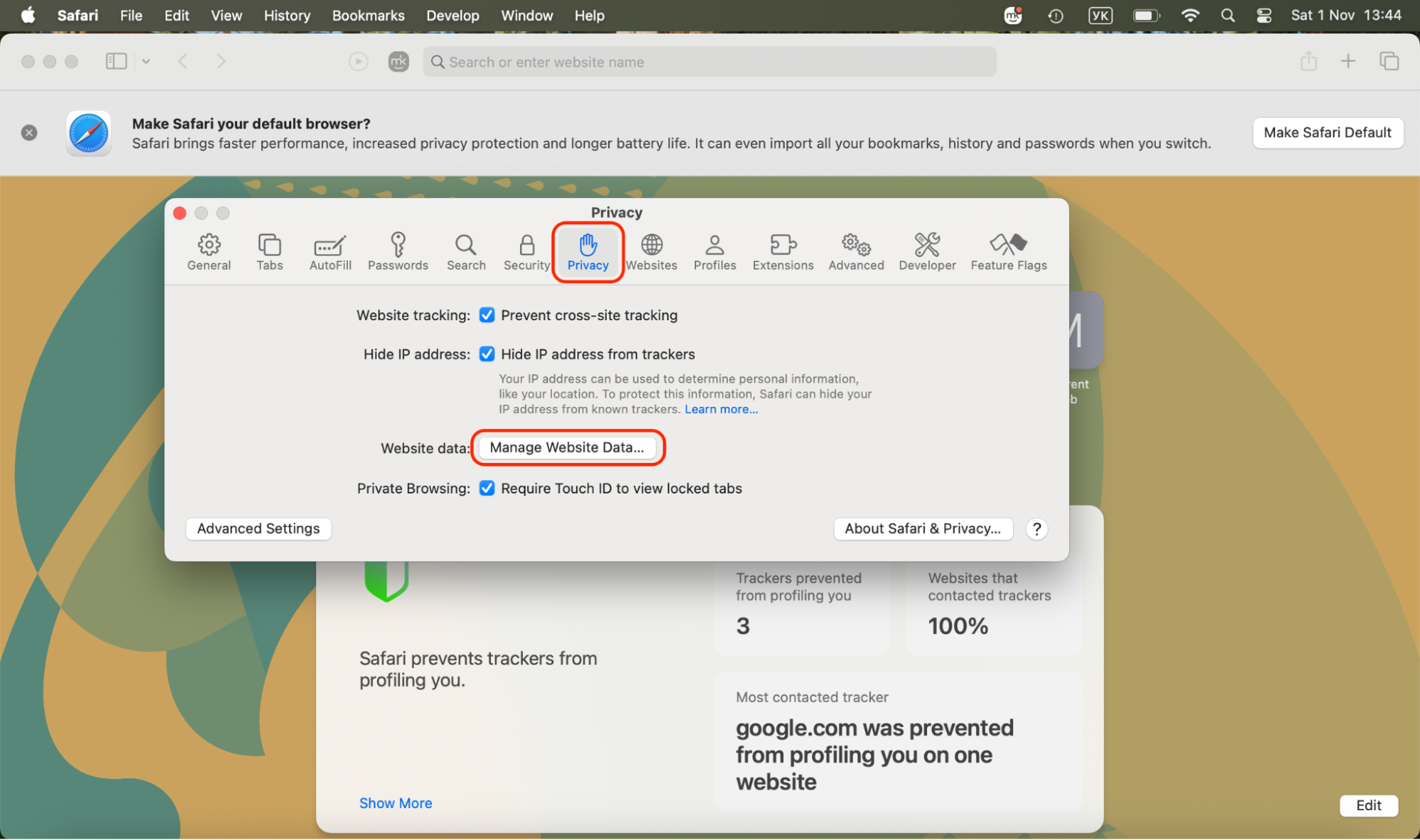Open the sidebar dropdown chevron
This screenshot has width=1420, height=840.
pyautogui.click(x=146, y=61)
